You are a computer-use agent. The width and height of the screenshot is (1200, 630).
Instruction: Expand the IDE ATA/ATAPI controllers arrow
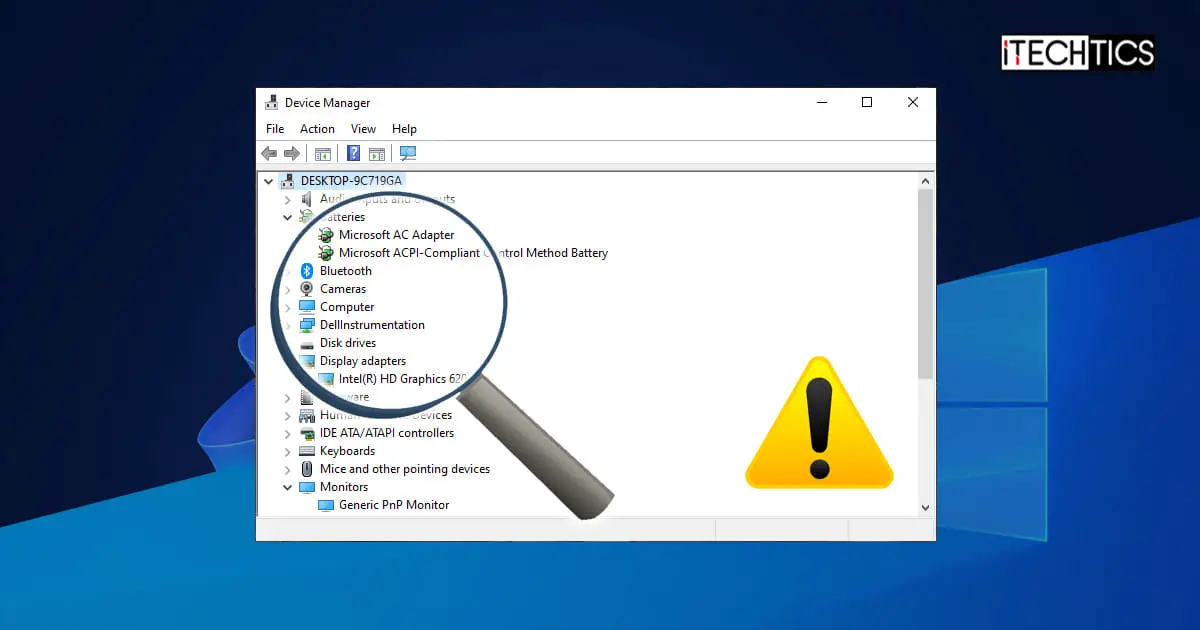[288, 433]
